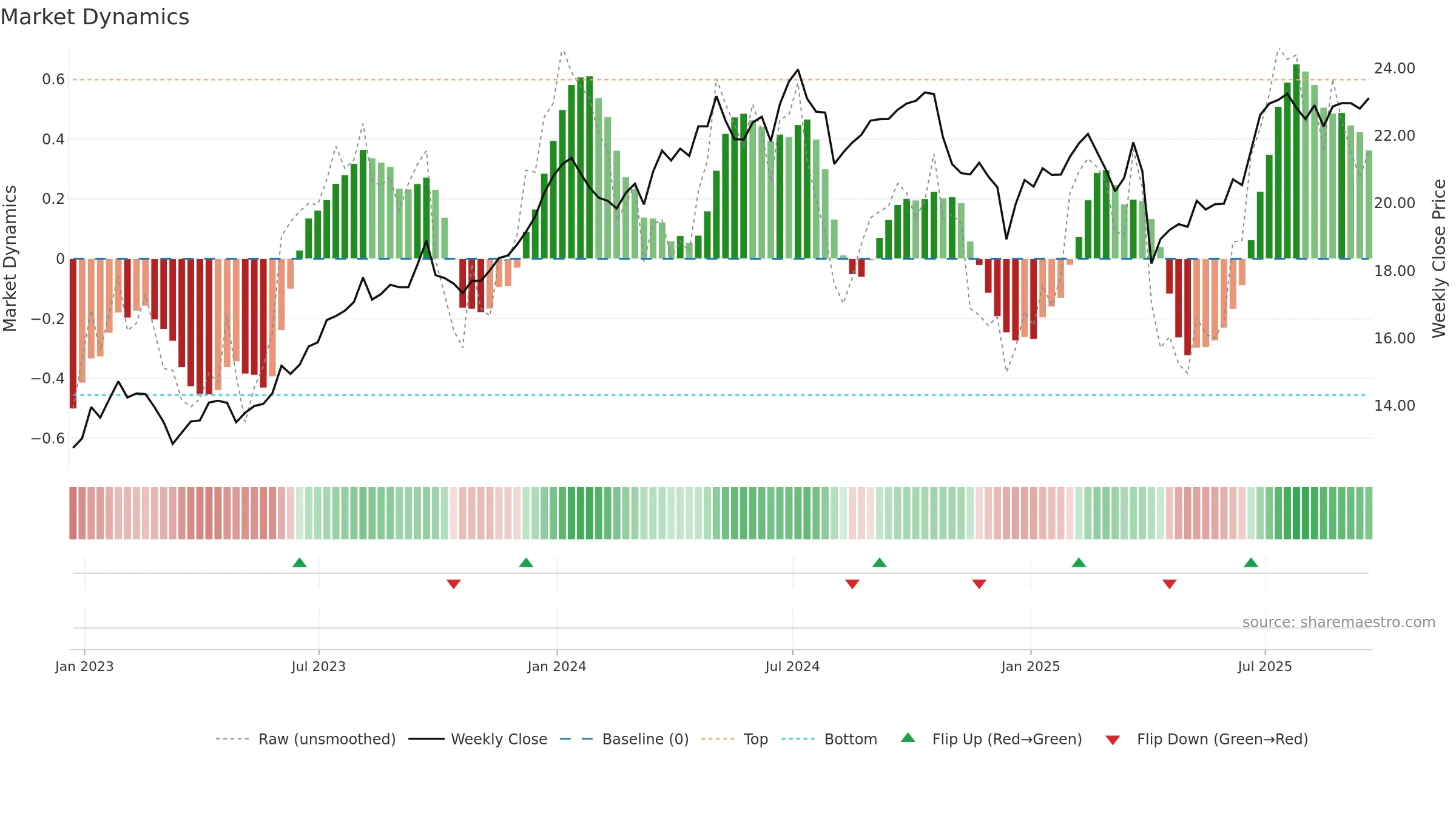
Task: Click red triangle icon in the legend
Action: pyautogui.click(x=1113, y=740)
